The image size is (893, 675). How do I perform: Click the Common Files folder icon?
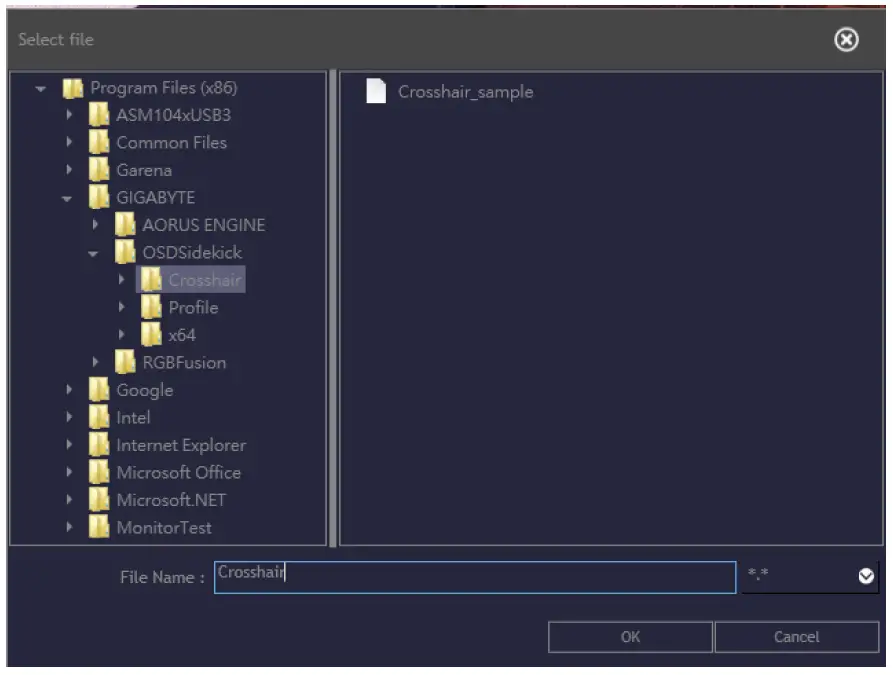coord(99,142)
